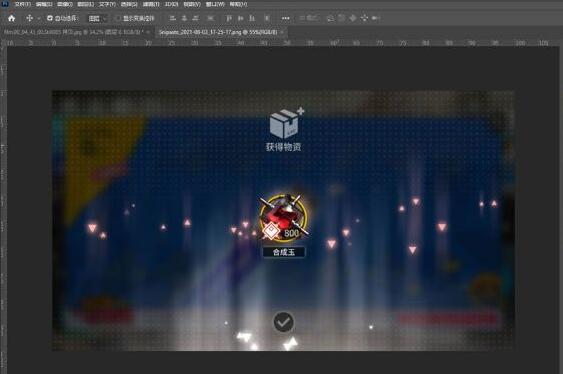Open the 文件(F) menu
The image size is (563, 374).
[22, 4]
